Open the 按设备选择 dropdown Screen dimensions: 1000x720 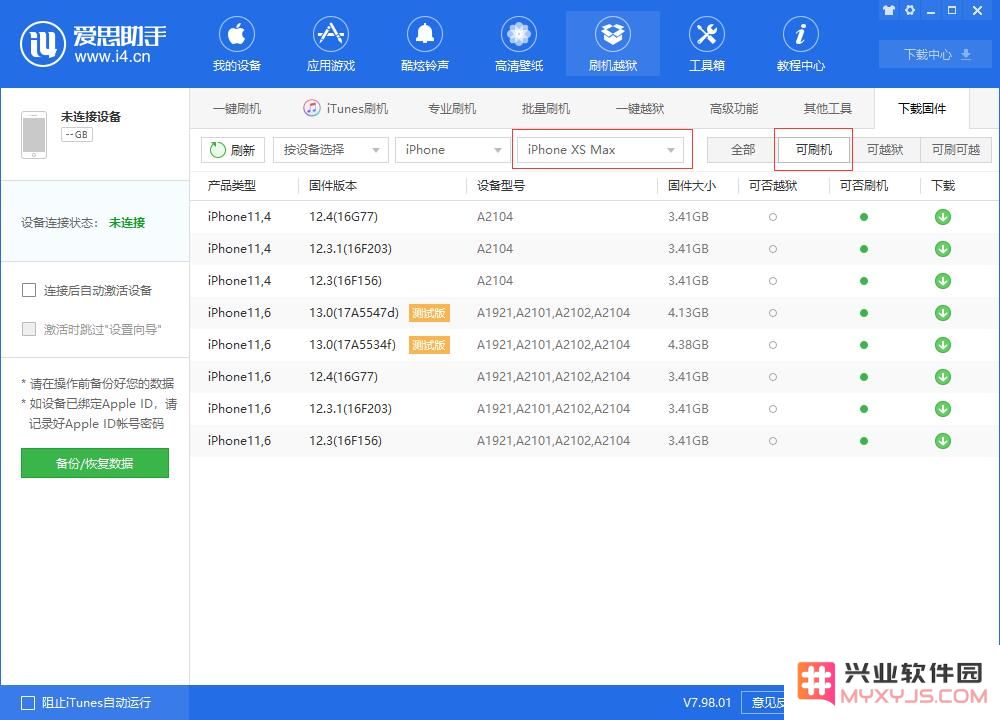[330, 150]
